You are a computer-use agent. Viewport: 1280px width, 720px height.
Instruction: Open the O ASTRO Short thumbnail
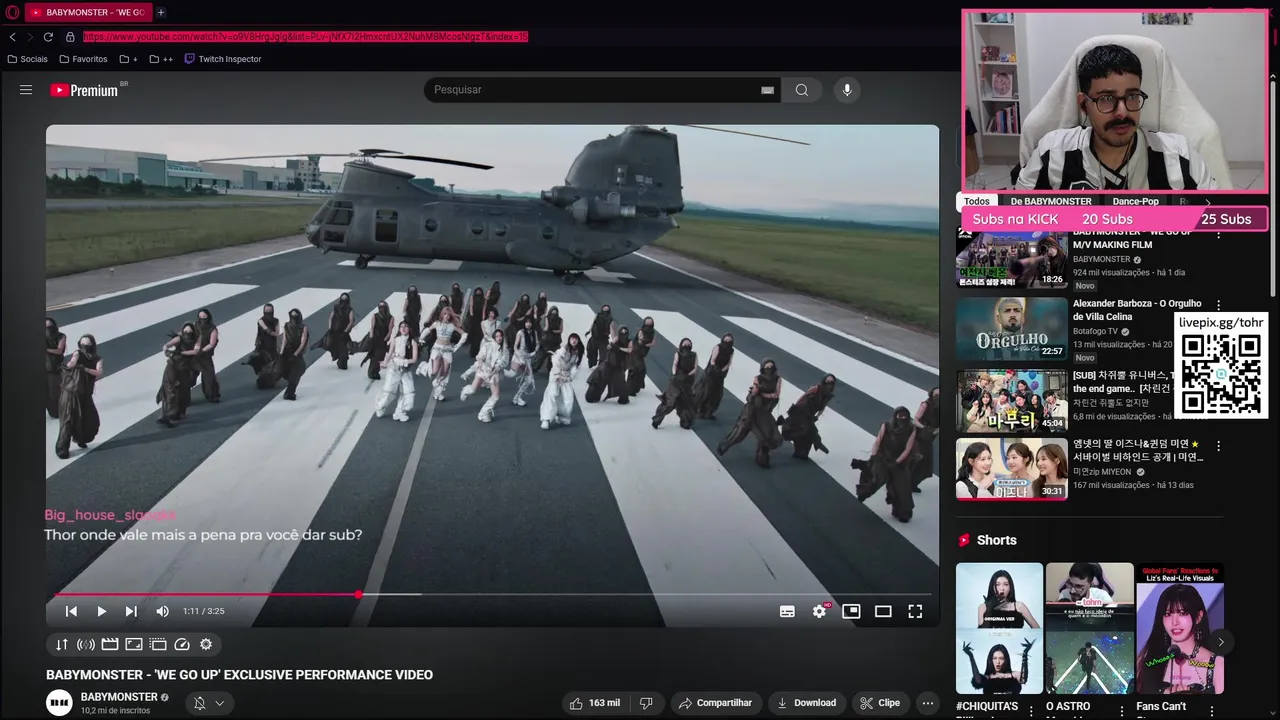(x=1089, y=628)
